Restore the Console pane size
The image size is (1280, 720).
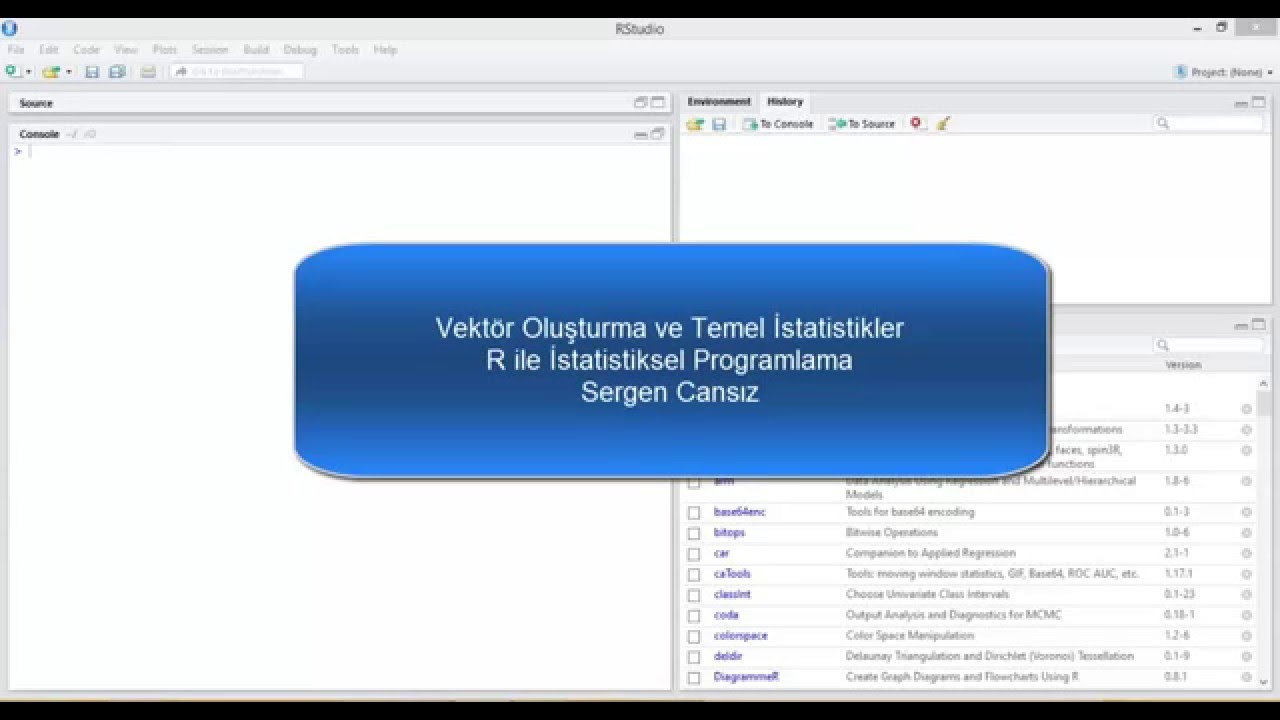[658, 134]
